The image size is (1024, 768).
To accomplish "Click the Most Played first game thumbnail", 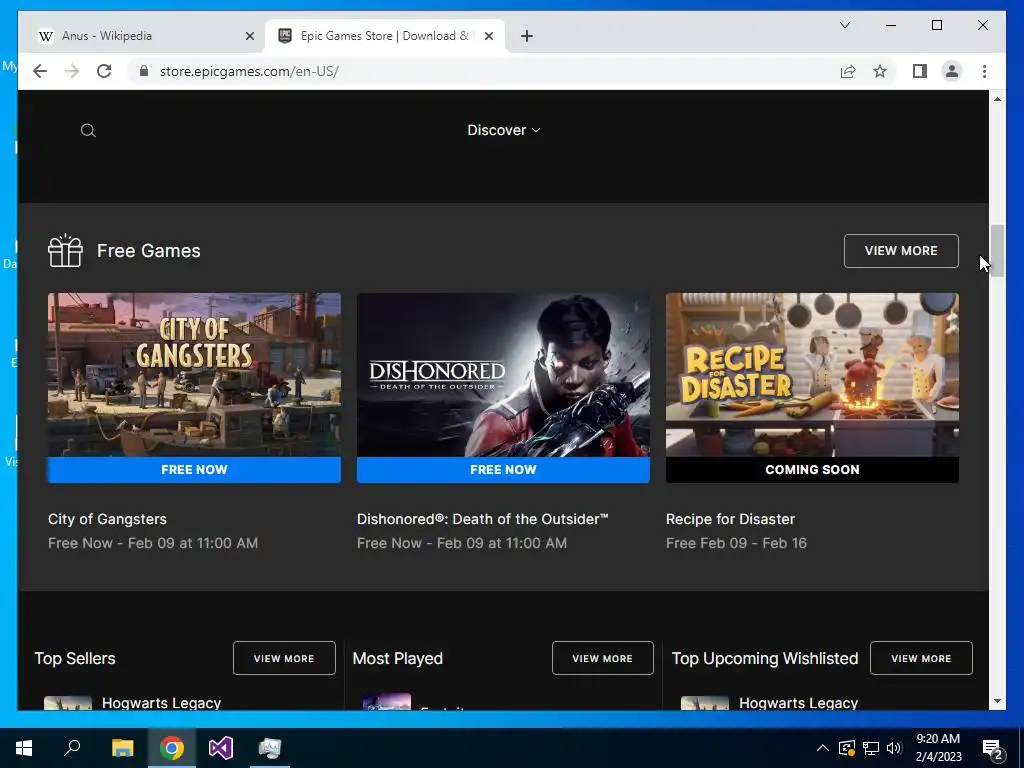I will pos(387,702).
